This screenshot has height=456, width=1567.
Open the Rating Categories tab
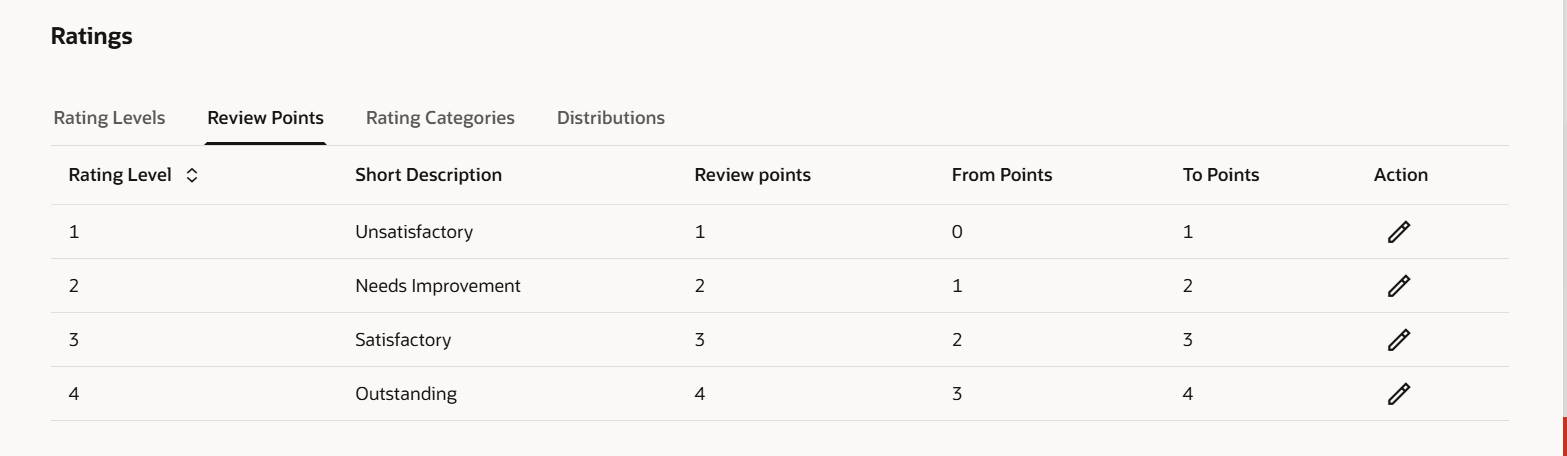[x=440, y=118]
